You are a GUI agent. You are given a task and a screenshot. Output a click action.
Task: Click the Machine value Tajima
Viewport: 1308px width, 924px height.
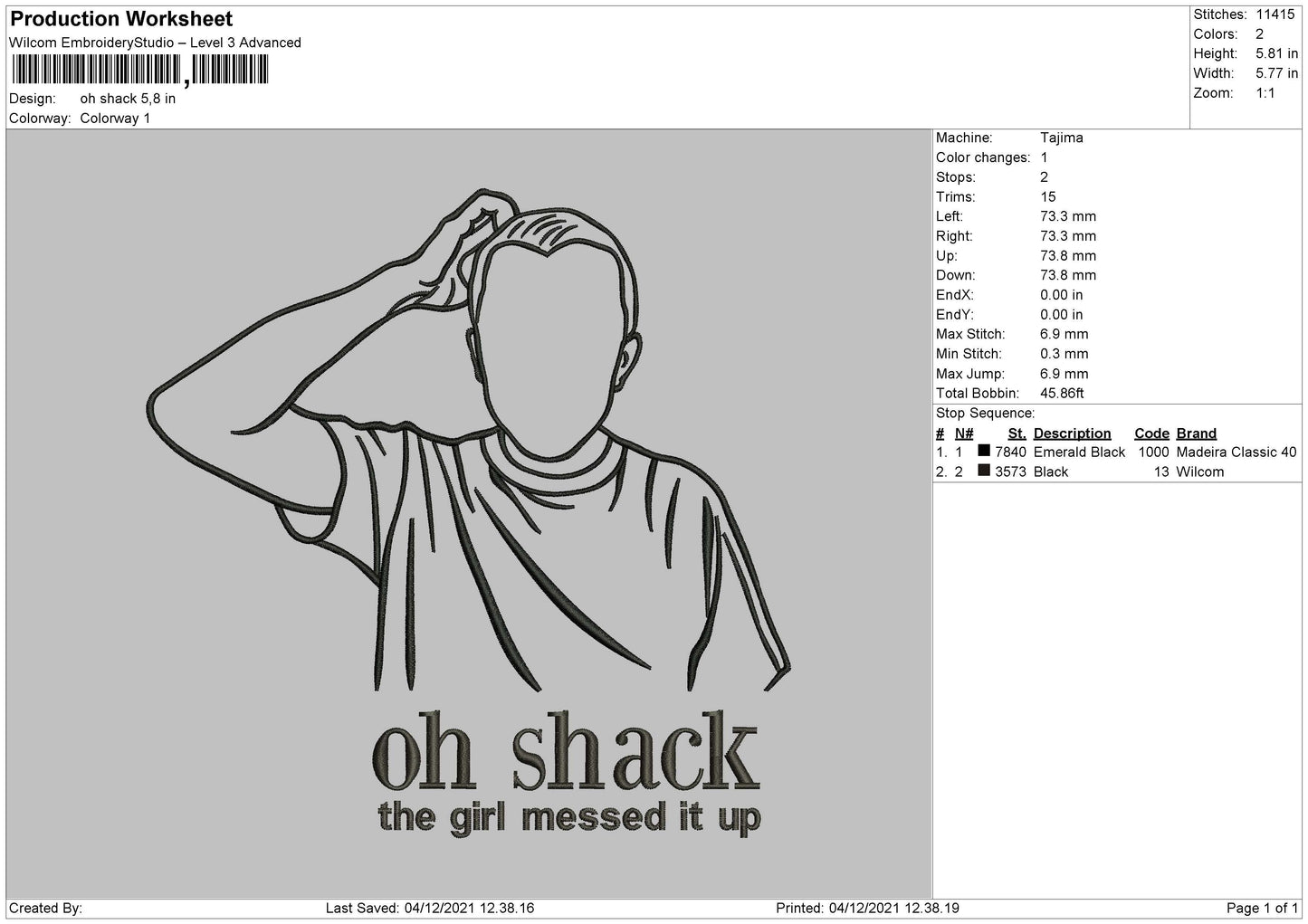pyautogui.click(x=1062, y=138)
